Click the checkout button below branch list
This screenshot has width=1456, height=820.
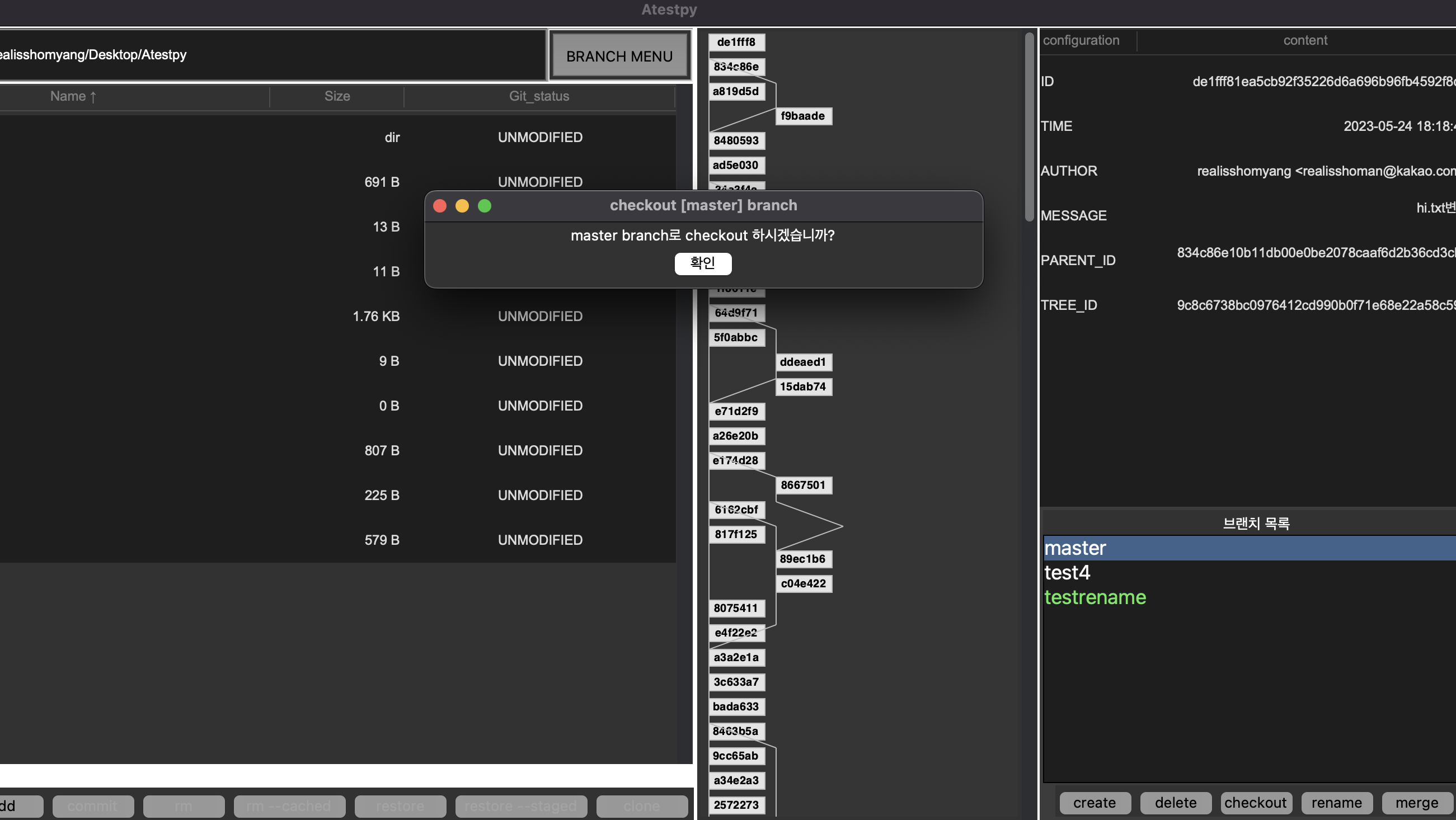(x=1255, y=803)
